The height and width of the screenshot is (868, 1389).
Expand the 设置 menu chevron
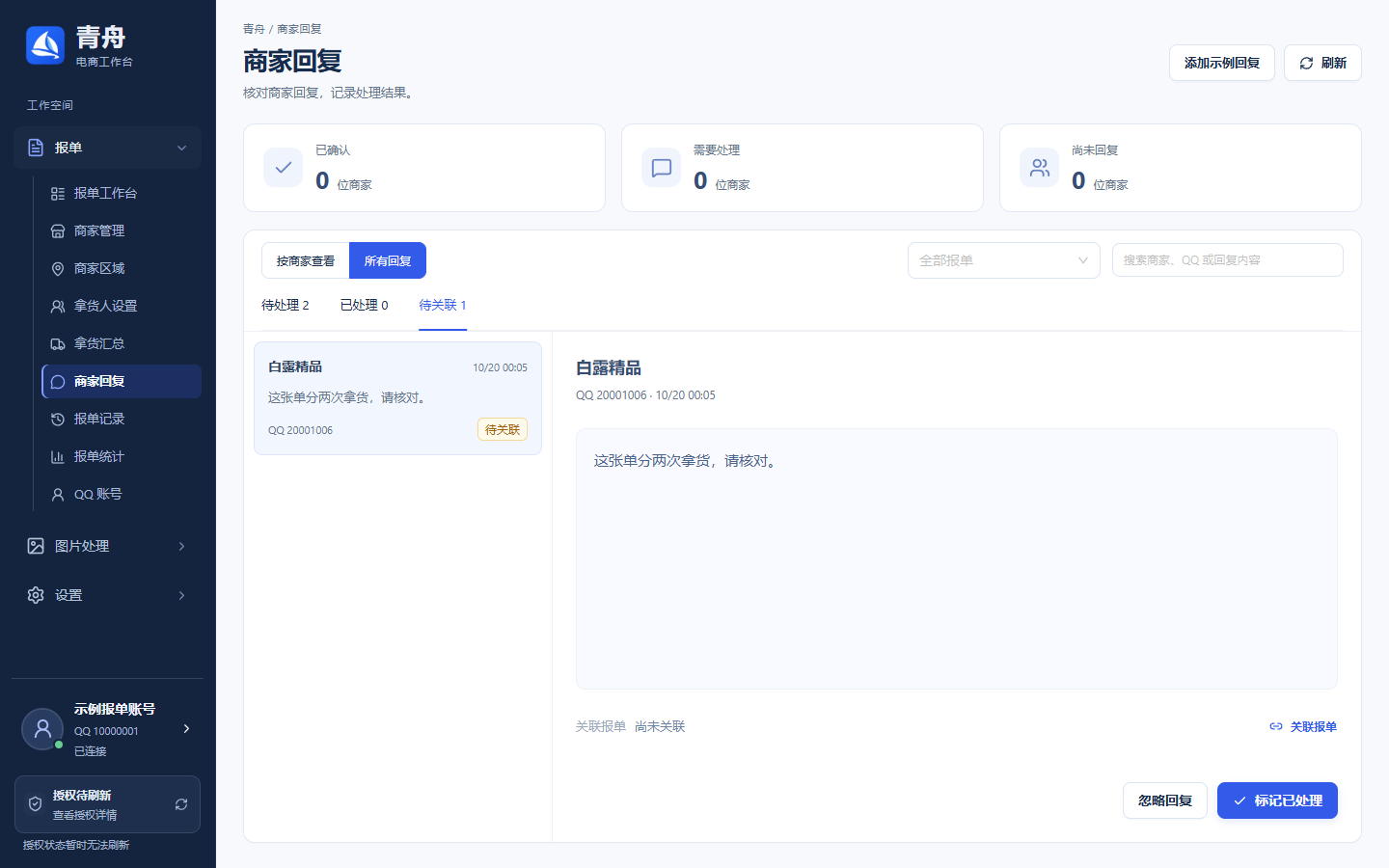(182, 595)
